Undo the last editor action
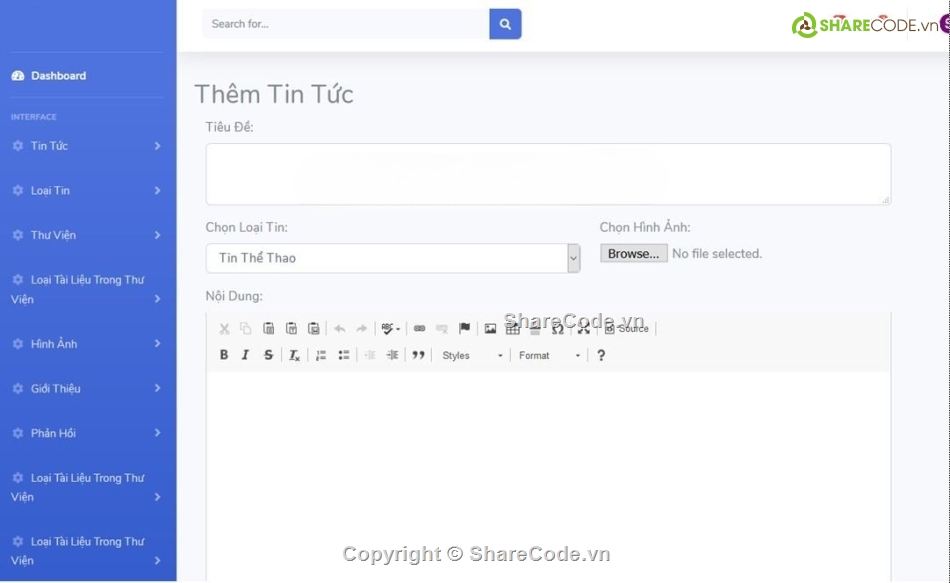This screenshot has width=950, height=583. (x=340, y=328)
